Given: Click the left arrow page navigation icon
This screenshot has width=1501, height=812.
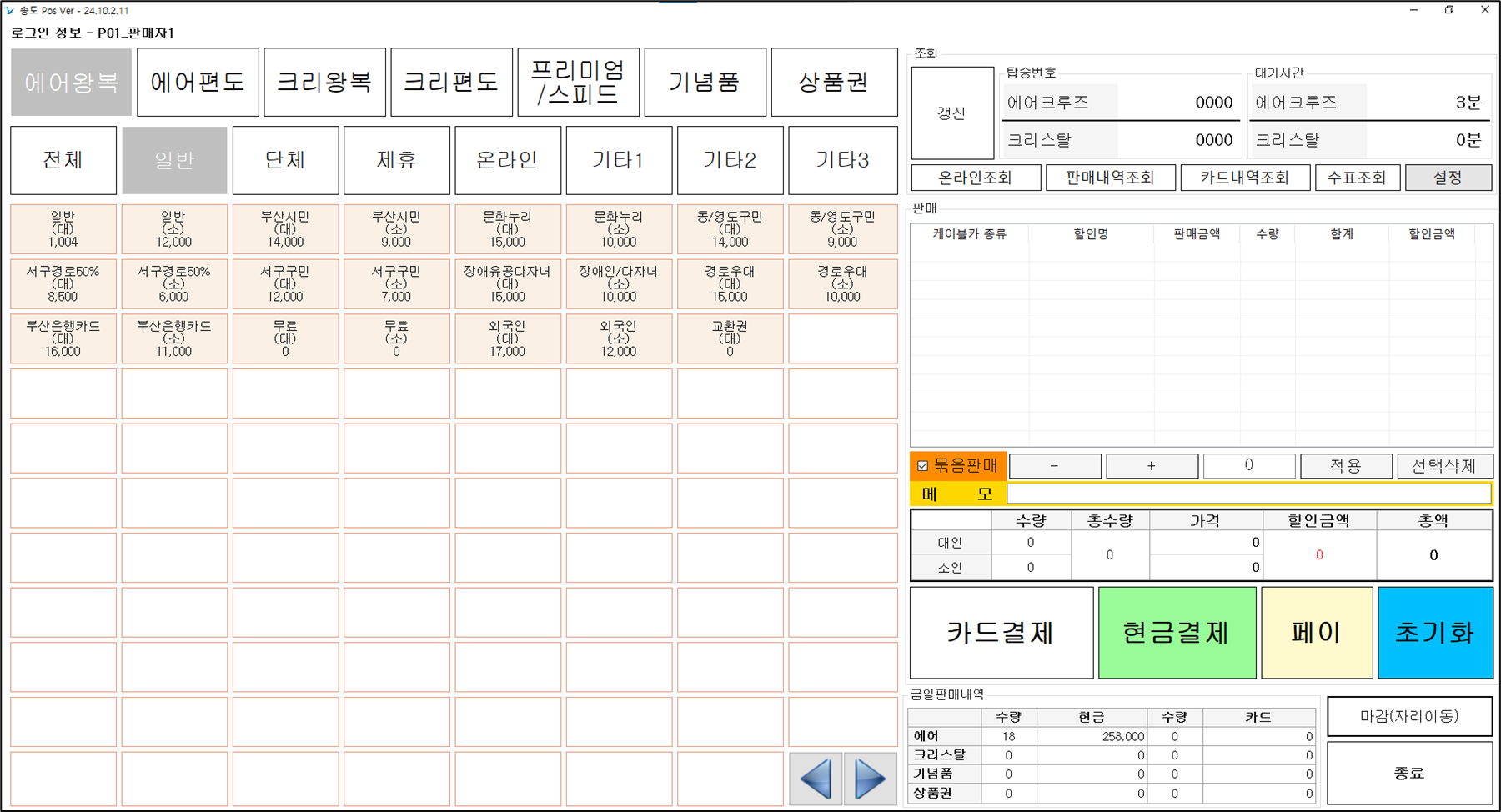Looking at the screenshot, I should coord(815,779).
